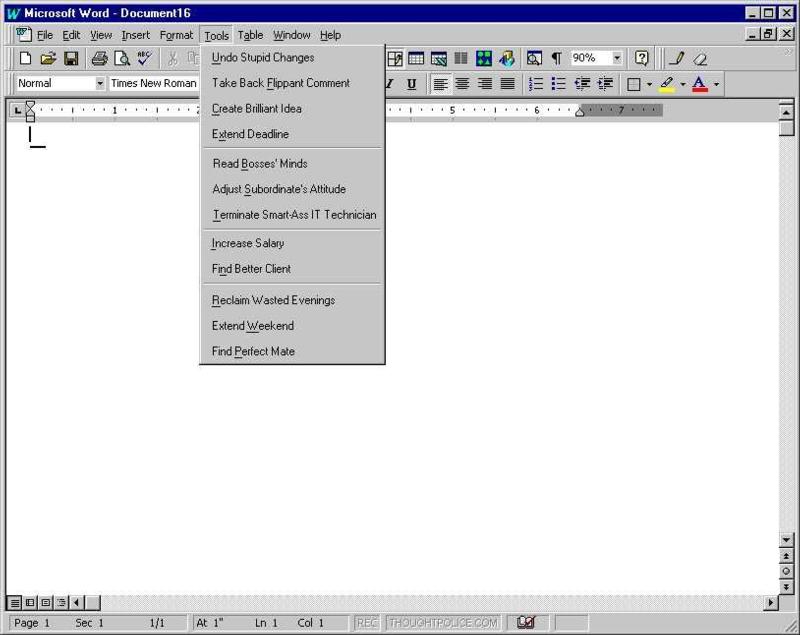Screen dimensions: 800x635
Task: Click the Insert Table icon
Action: 416,59
